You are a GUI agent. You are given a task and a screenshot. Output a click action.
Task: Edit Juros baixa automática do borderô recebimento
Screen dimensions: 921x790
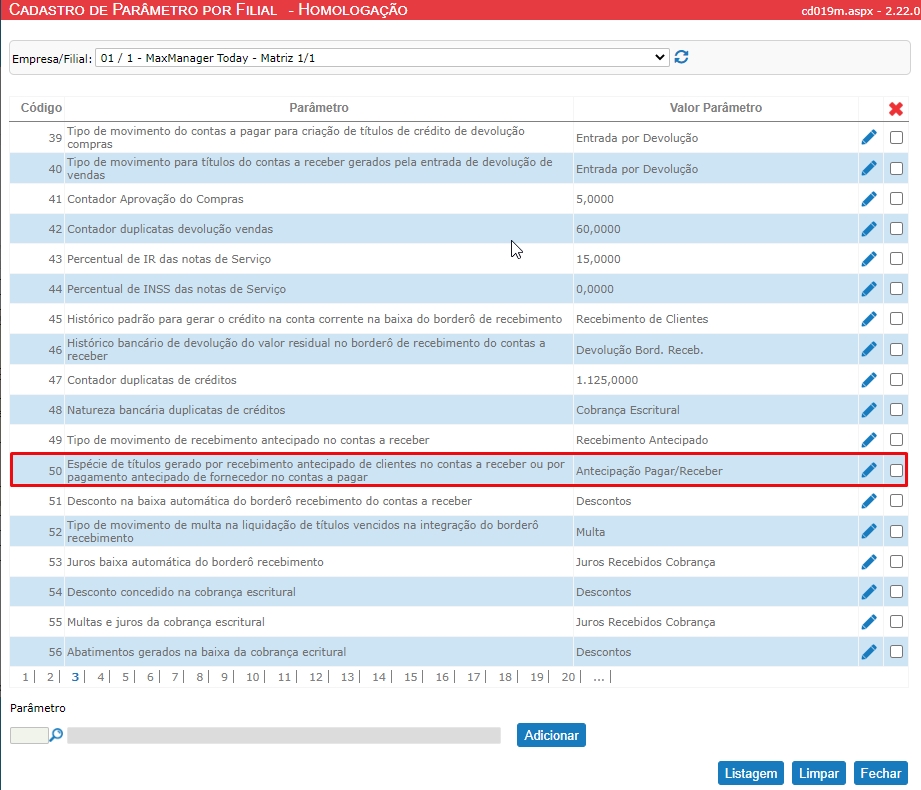[x=869, y=562]
